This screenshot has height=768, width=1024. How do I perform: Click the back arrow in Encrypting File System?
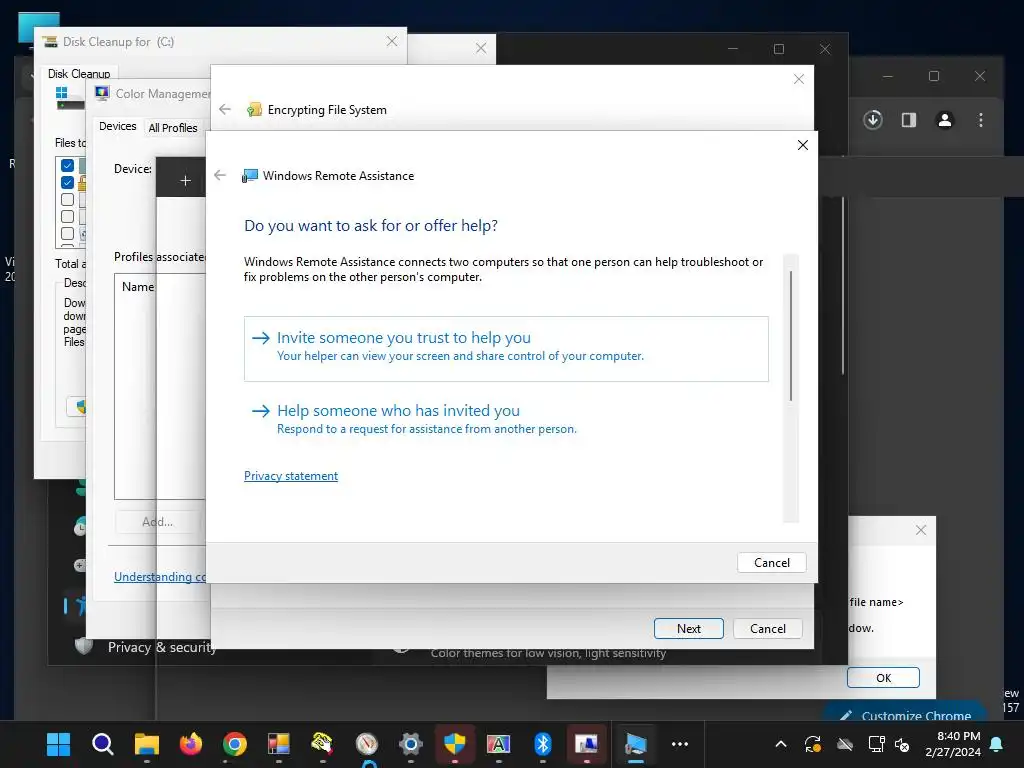coord(225,109)
